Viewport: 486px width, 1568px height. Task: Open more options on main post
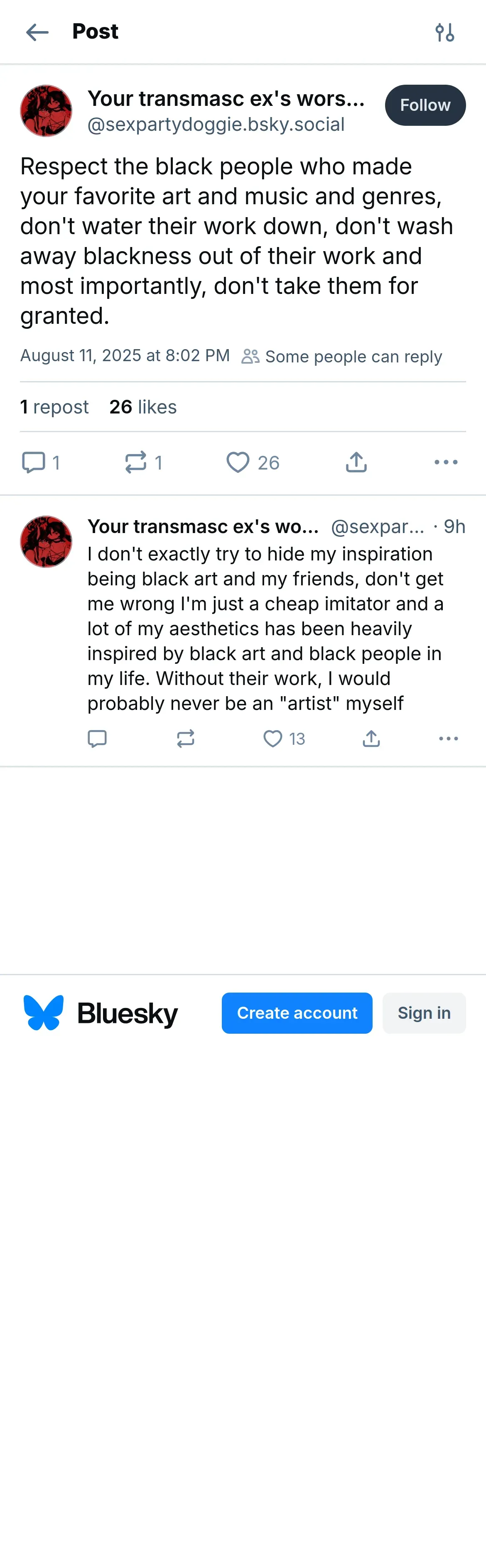[446, 462]
